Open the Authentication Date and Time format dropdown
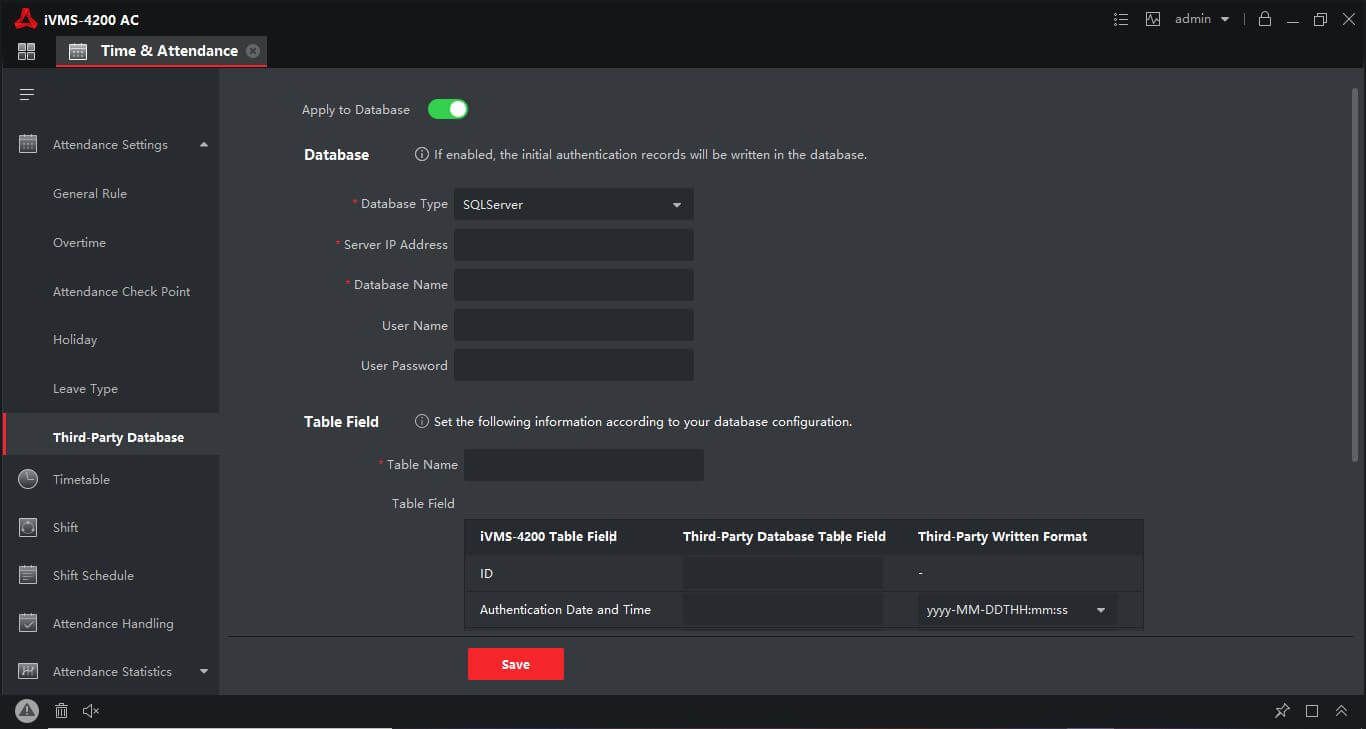This screenshot has height=729, width=1366. (1017, 610)
